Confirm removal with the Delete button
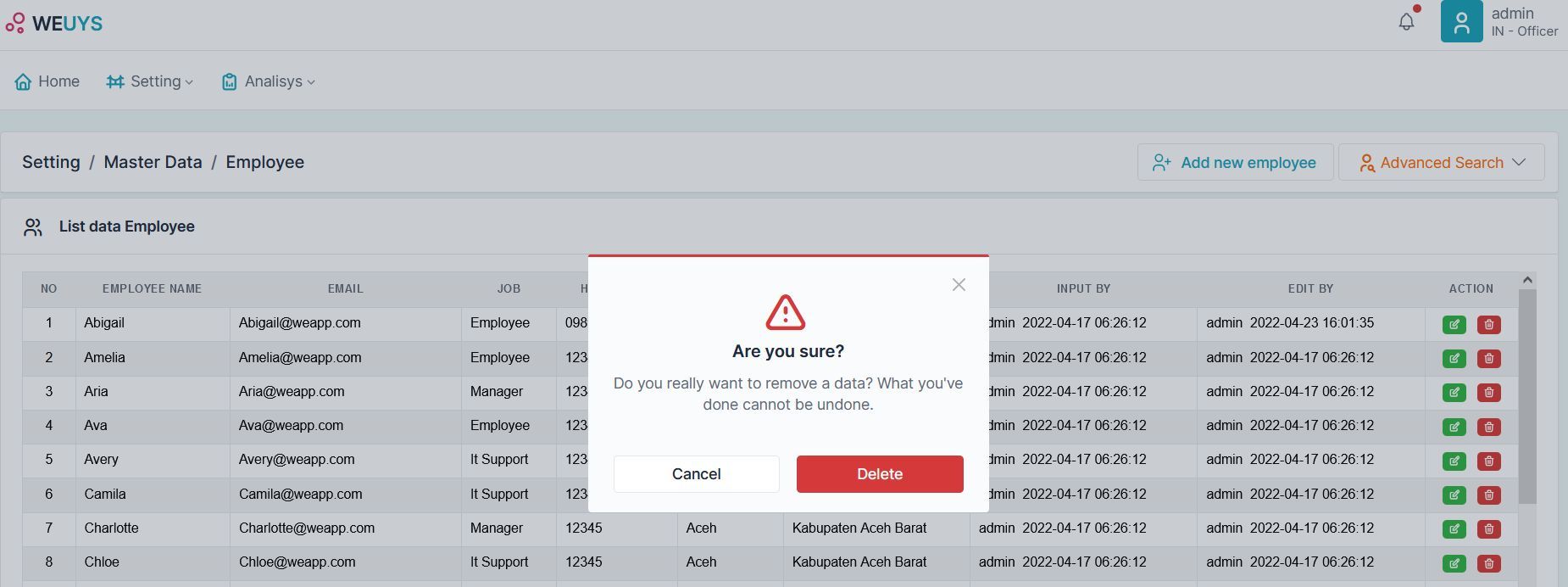 pos(879,474)
